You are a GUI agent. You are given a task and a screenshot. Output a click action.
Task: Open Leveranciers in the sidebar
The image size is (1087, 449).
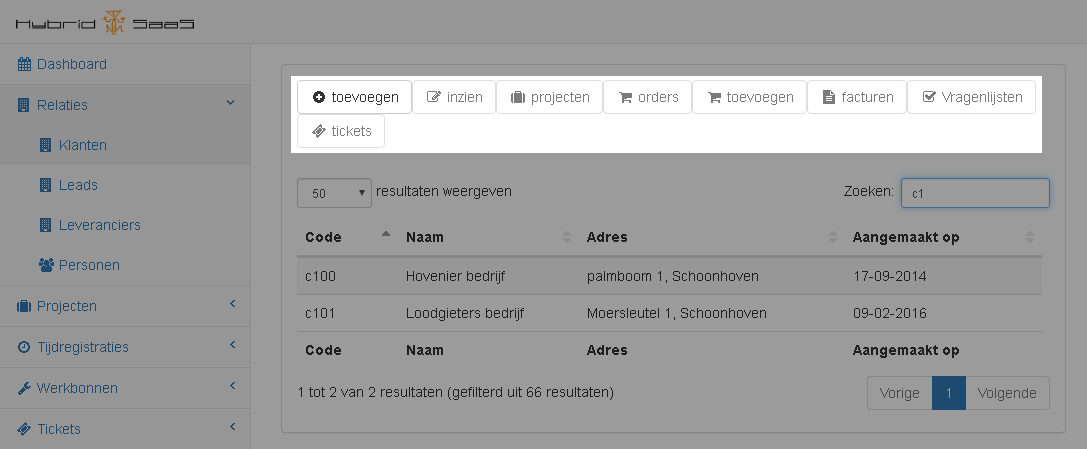pyautogui.click(x=99, y=225)
